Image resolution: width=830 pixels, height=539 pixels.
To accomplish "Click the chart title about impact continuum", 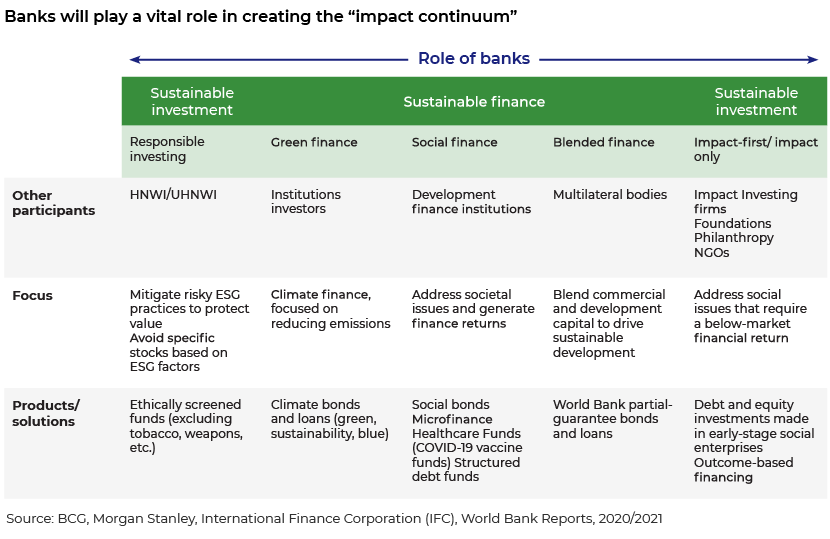I will coord(260,16).
